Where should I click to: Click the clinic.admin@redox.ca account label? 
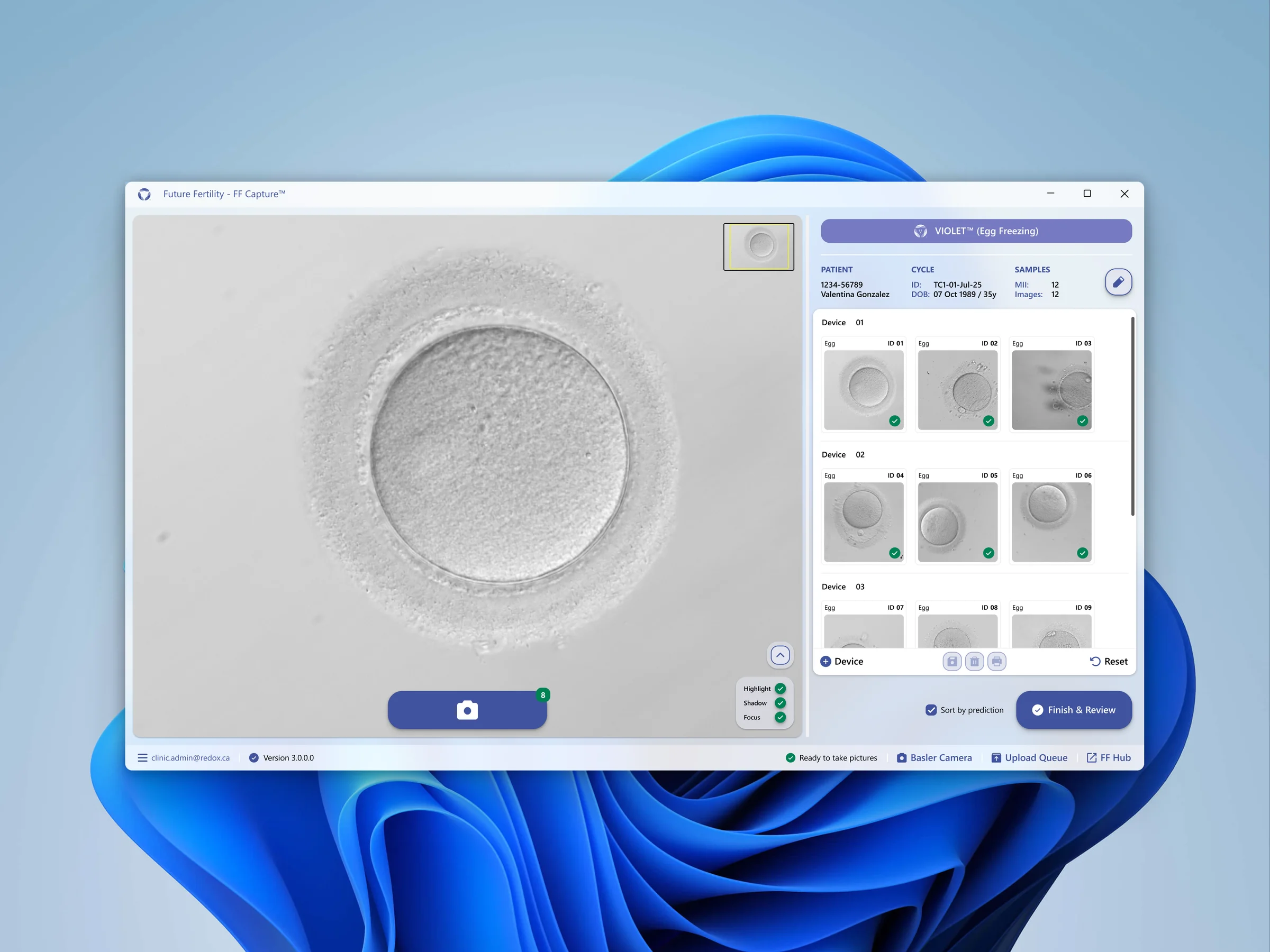click(190, 757)
